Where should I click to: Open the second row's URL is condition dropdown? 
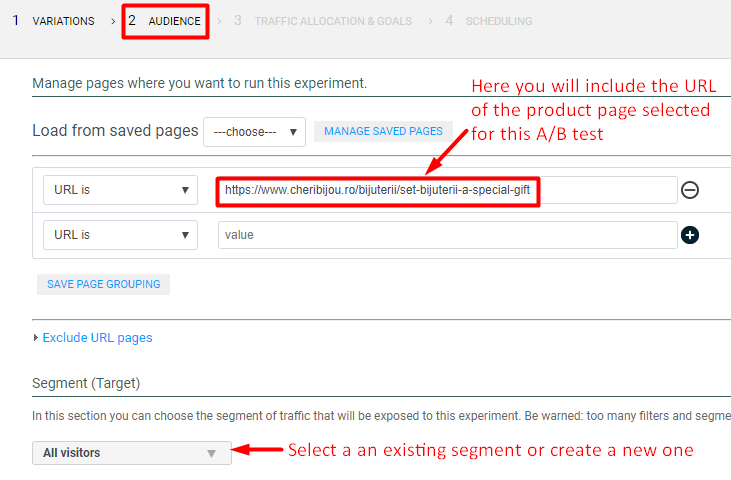click(119, 235)
